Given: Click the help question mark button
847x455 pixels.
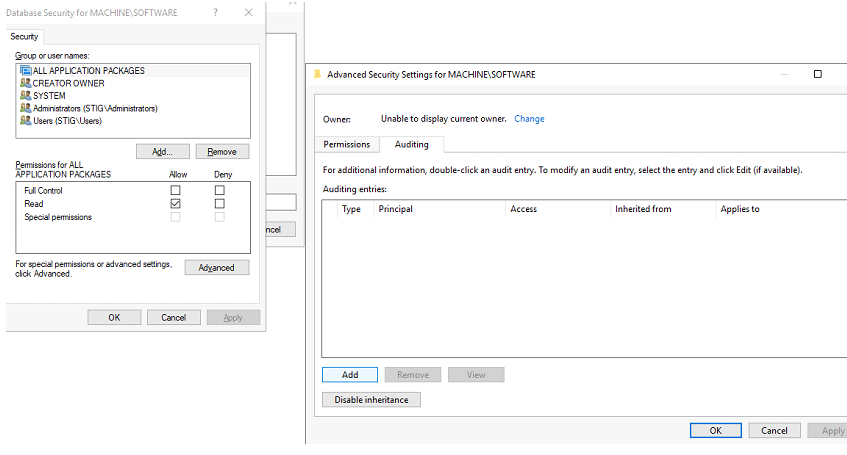Looking at the screenshot, I should tap(216, 13).
